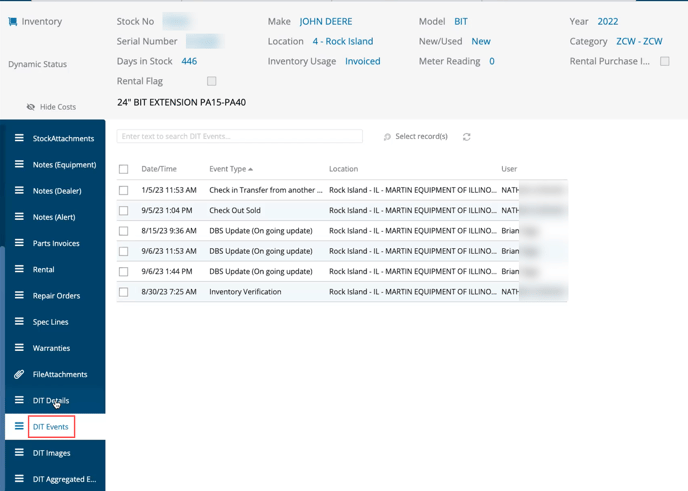Click the Hide Costs eye icon
This screenshot has height=491, width=688.
pyautogui.click(x=31, y=107)
